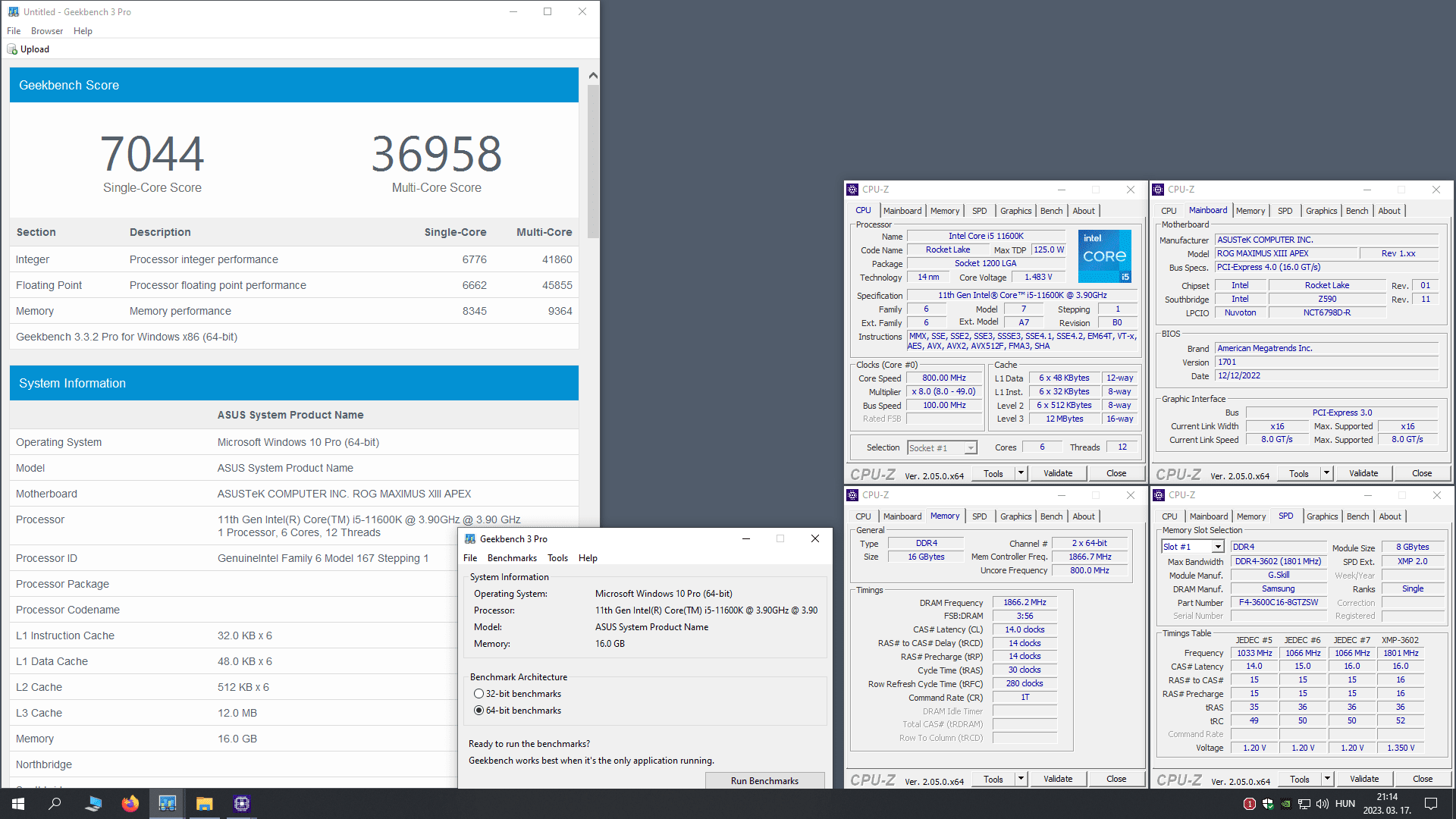Viewport: 1456px width, 819px height.
Task: Click the Core Voltage value 1.483 V
Action: [1038, 278]
